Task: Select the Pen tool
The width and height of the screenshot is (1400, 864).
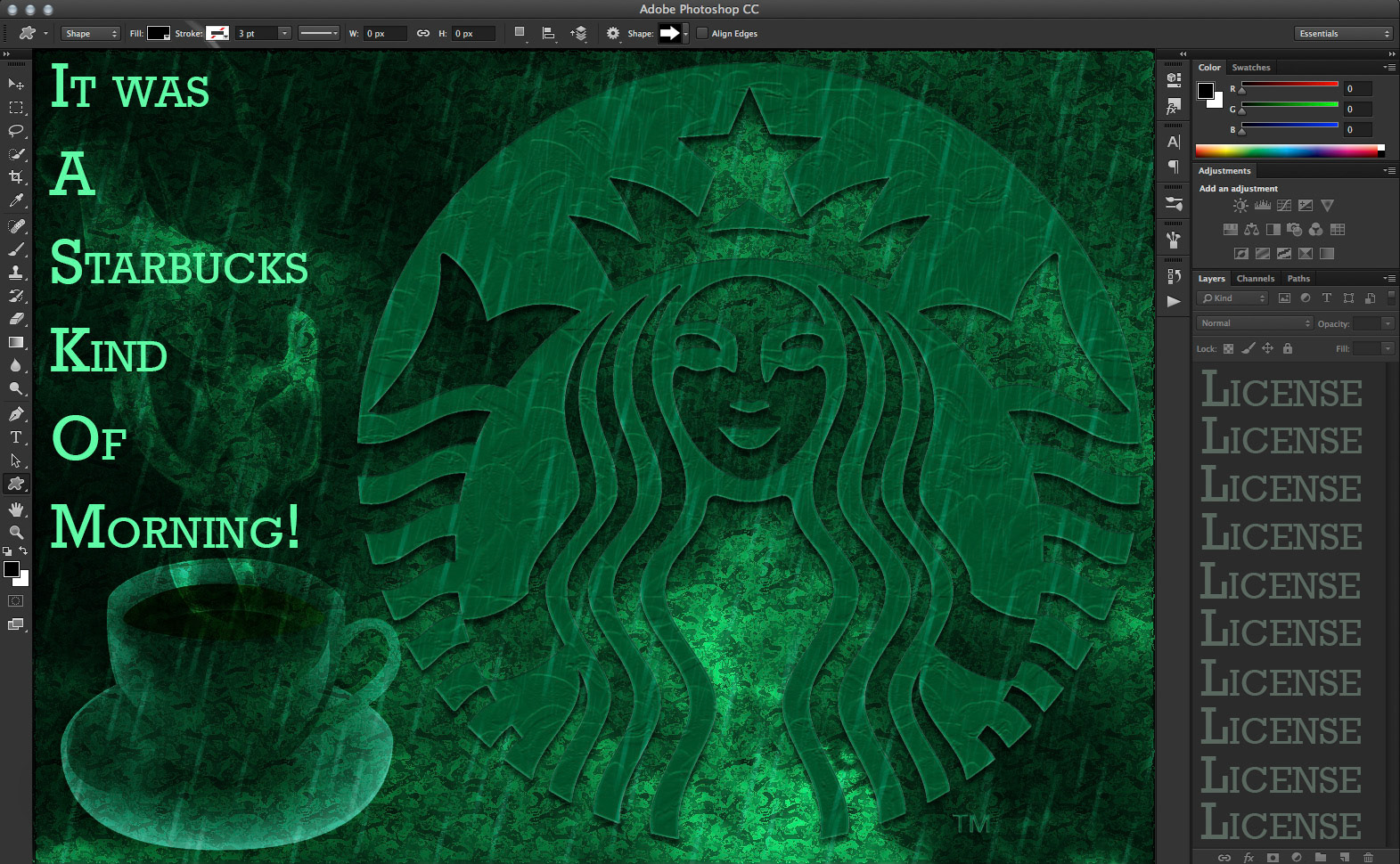Action: pyautogui.click(x=16, y=413)
